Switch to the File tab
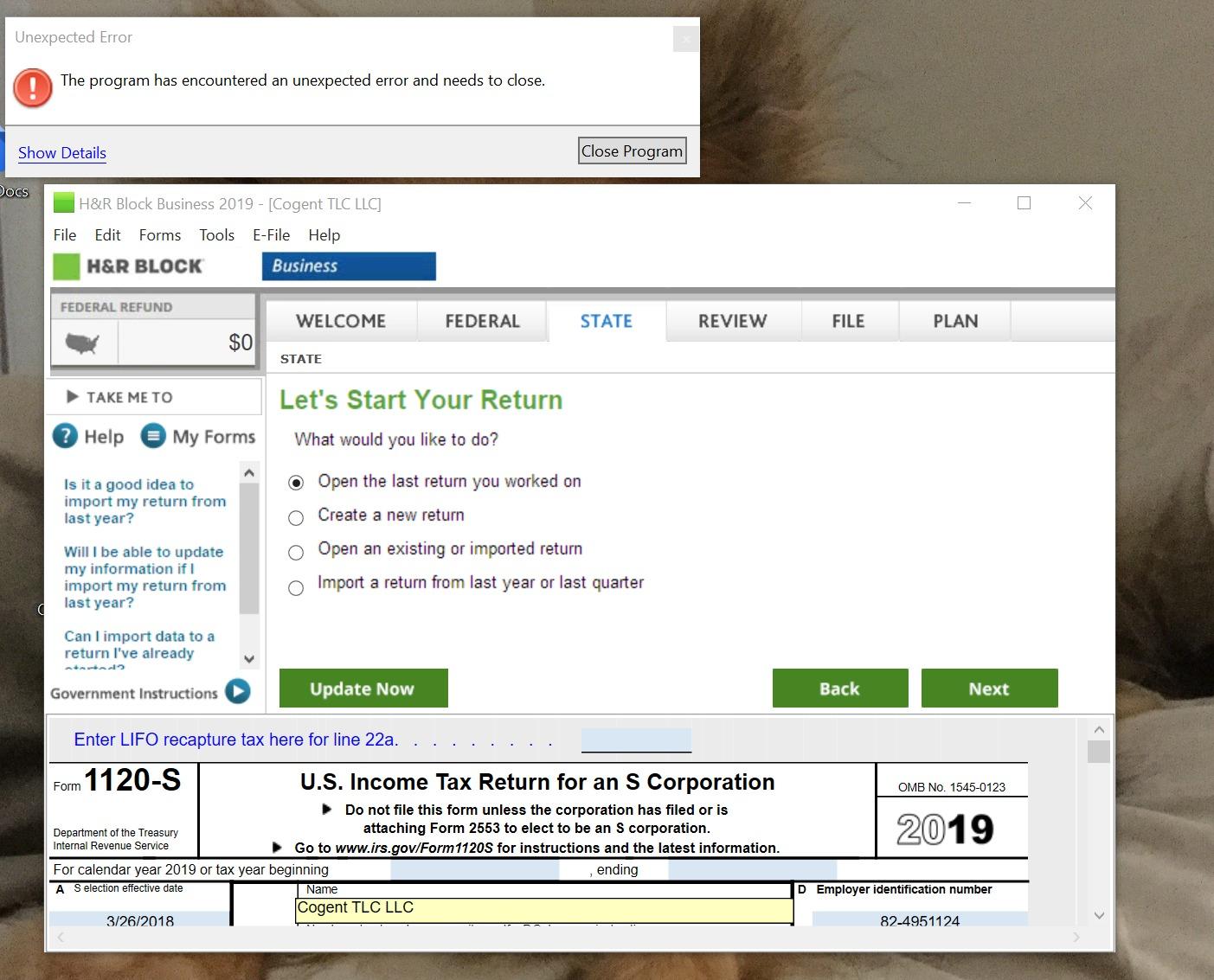1214x980 pixels. click(x=849, y=321)
